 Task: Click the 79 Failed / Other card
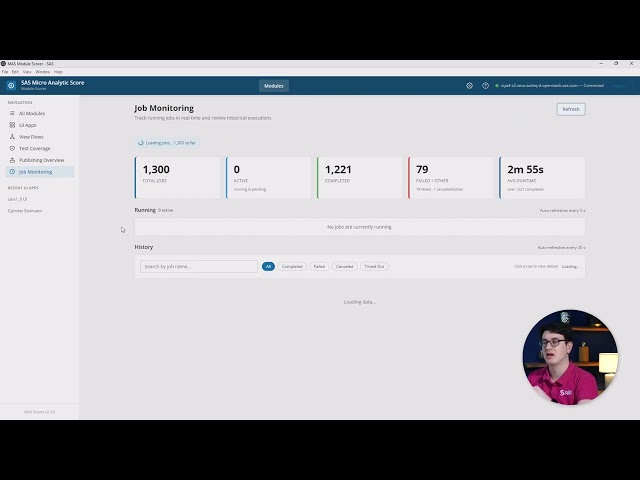tap(451, 178)
